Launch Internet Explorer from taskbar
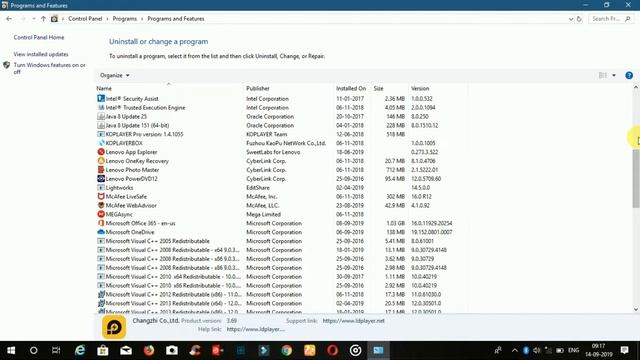The height and width of the screenshot is (360, 640). click(80, 350)
